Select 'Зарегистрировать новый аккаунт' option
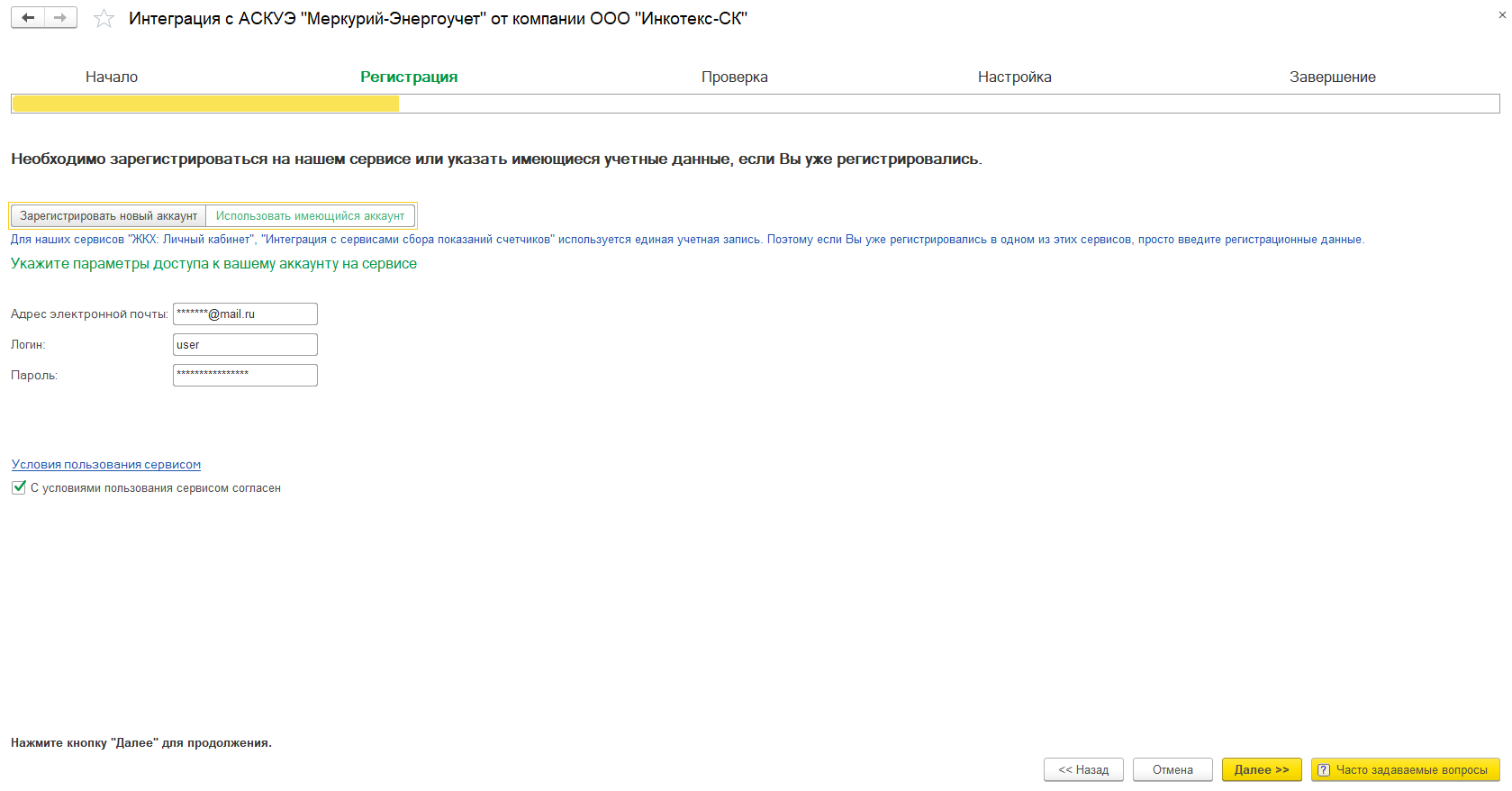Screen dimensions: 1512x791 click(x=109, y=216)
